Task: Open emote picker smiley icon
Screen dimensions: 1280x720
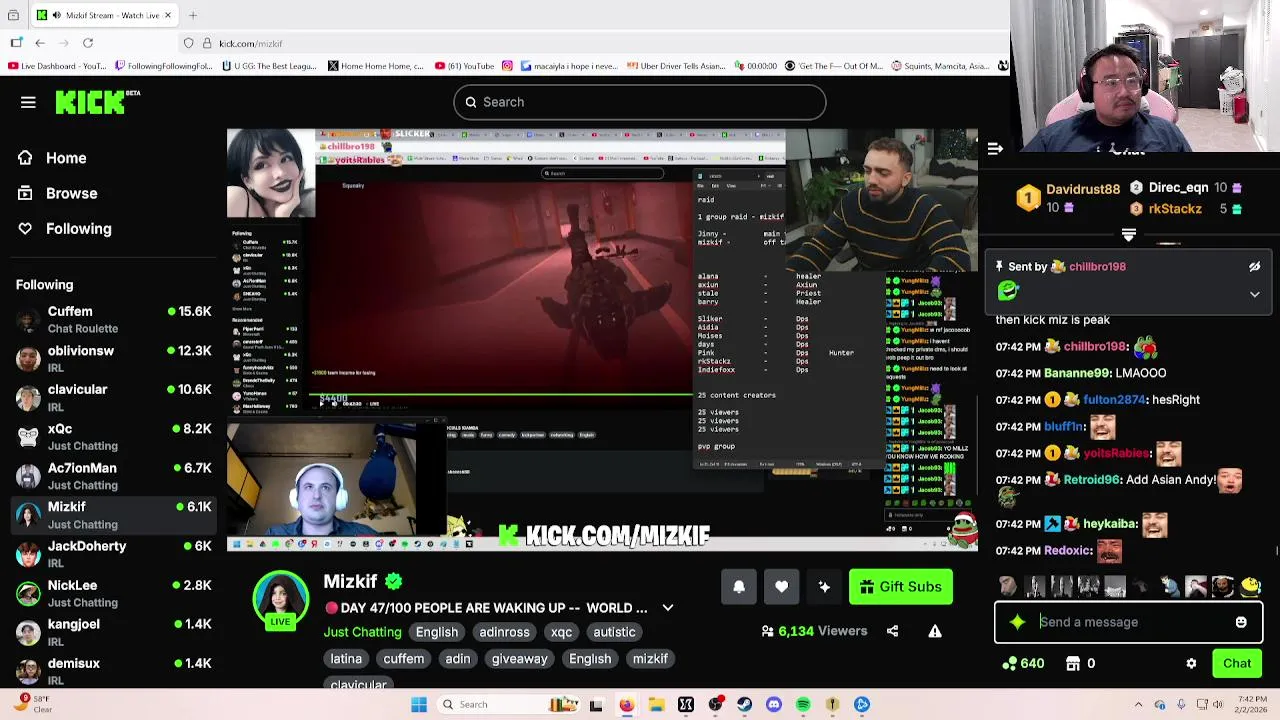Action: (1241, 622)
